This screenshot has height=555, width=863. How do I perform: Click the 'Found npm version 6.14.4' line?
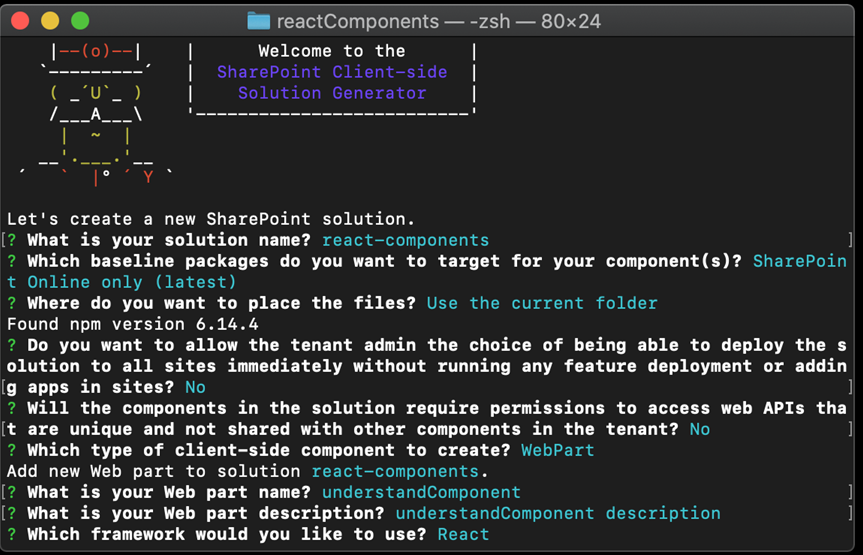point(133,324)
